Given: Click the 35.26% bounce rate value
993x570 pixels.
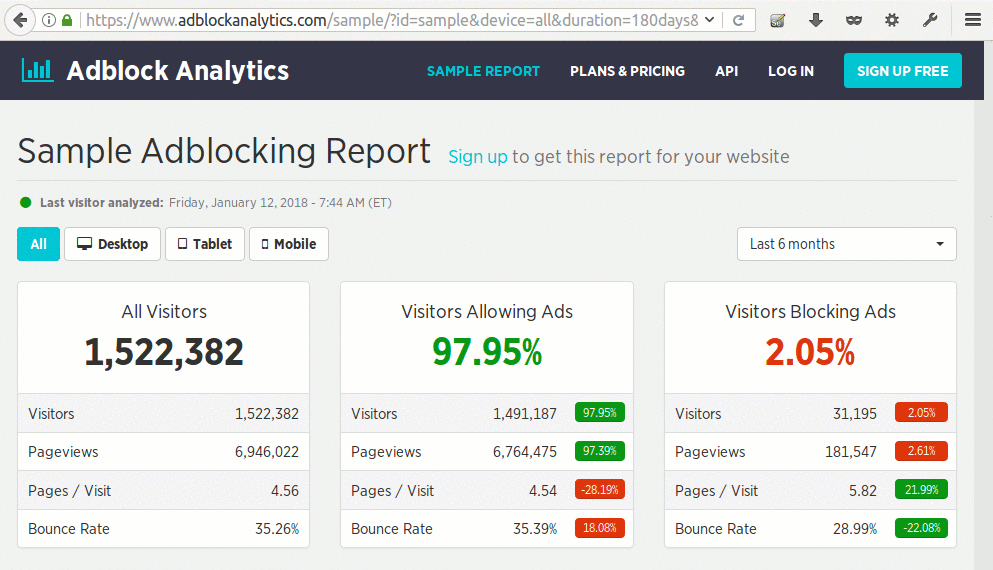Looking at the screenshot, I should 277,529.
